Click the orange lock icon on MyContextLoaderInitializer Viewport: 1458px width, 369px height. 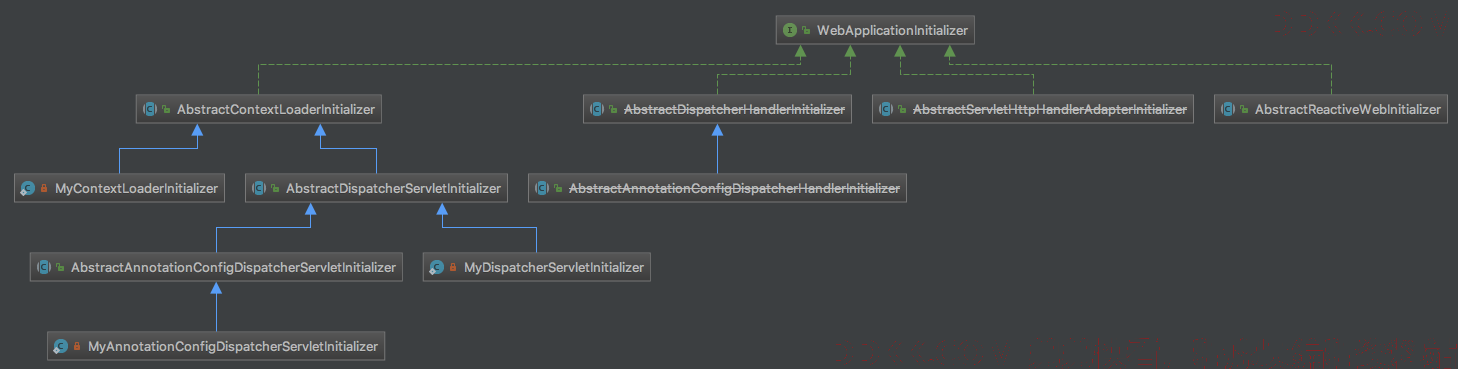tap(45, 188)
